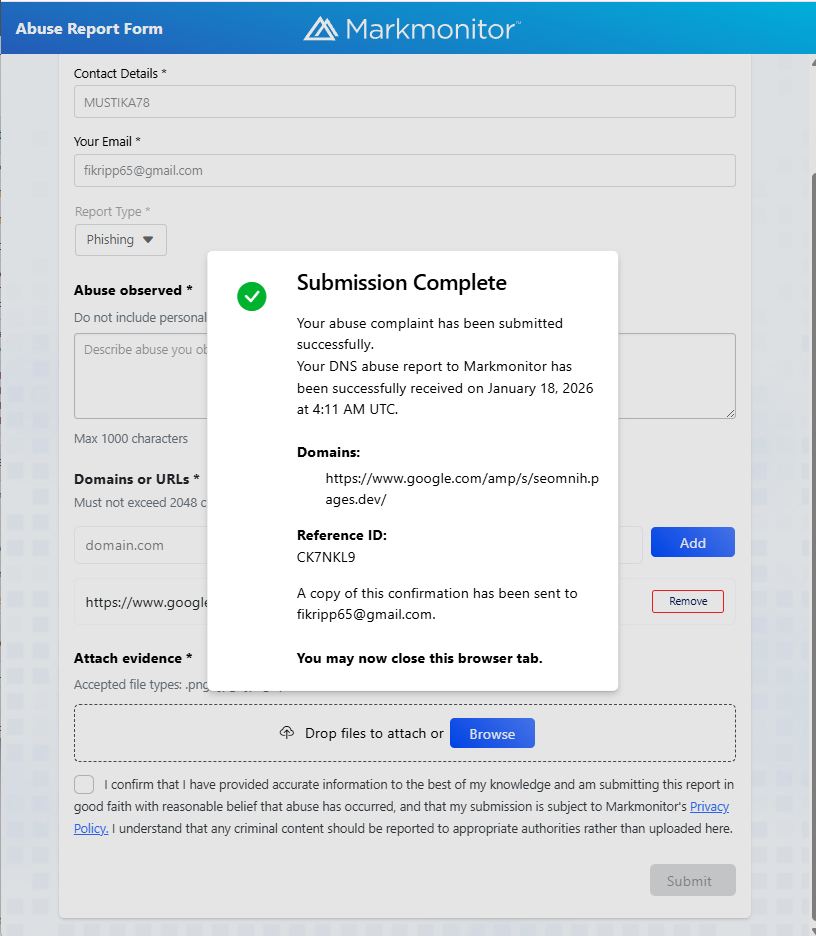Click the Your Email field
The image size is (816, 936).
click(x=404, y=170)
